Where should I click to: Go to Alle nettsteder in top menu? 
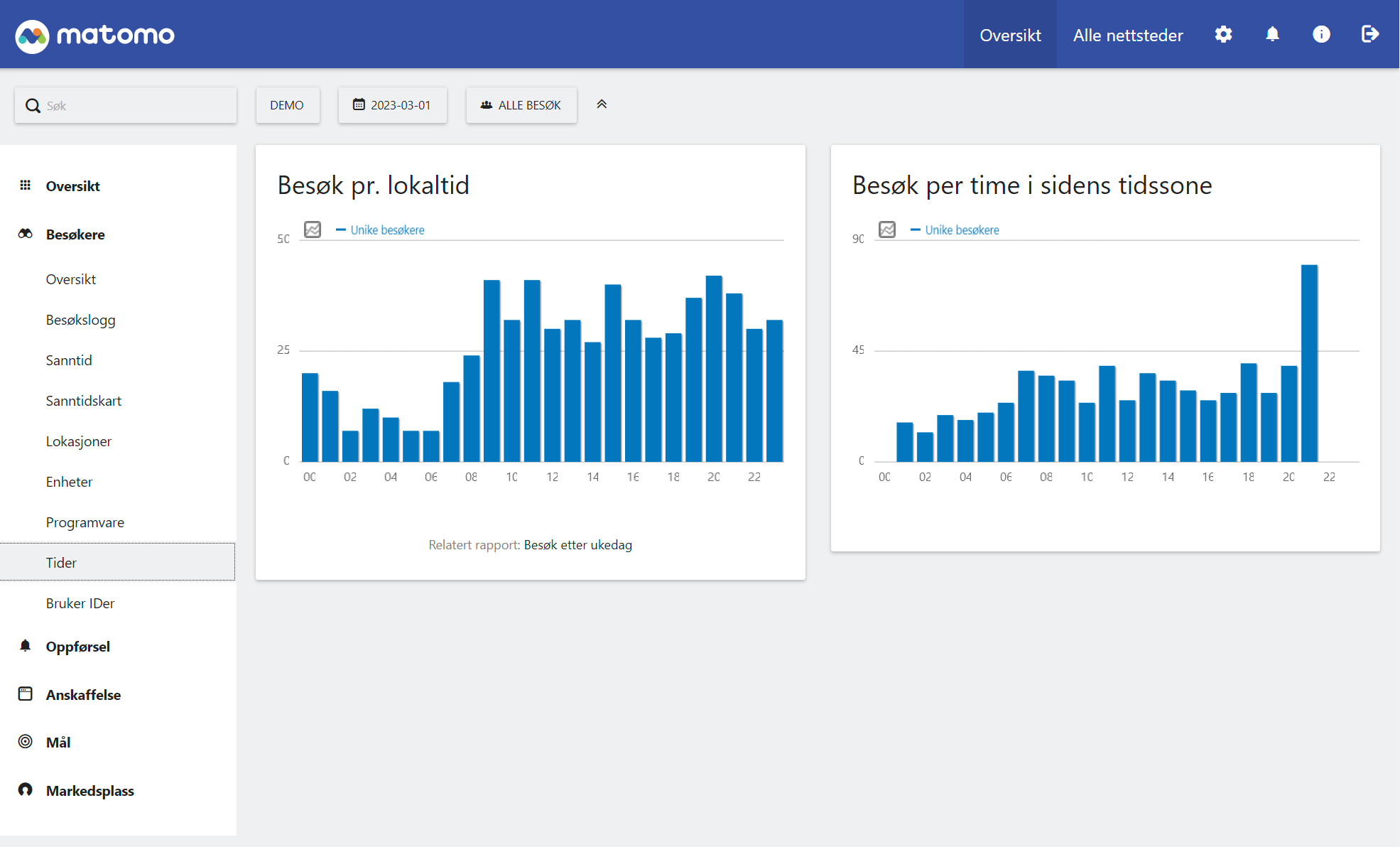(x=1127, y=35)
